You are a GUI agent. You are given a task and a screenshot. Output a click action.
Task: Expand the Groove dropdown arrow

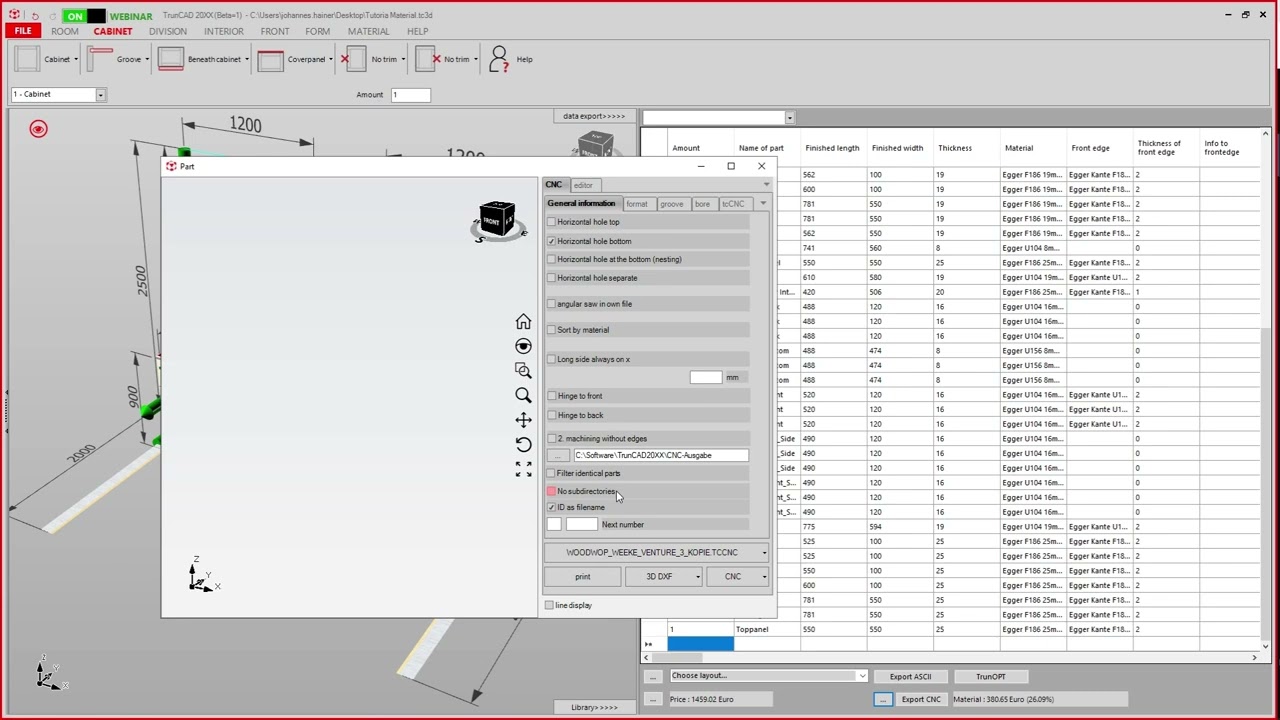point(147,59)
